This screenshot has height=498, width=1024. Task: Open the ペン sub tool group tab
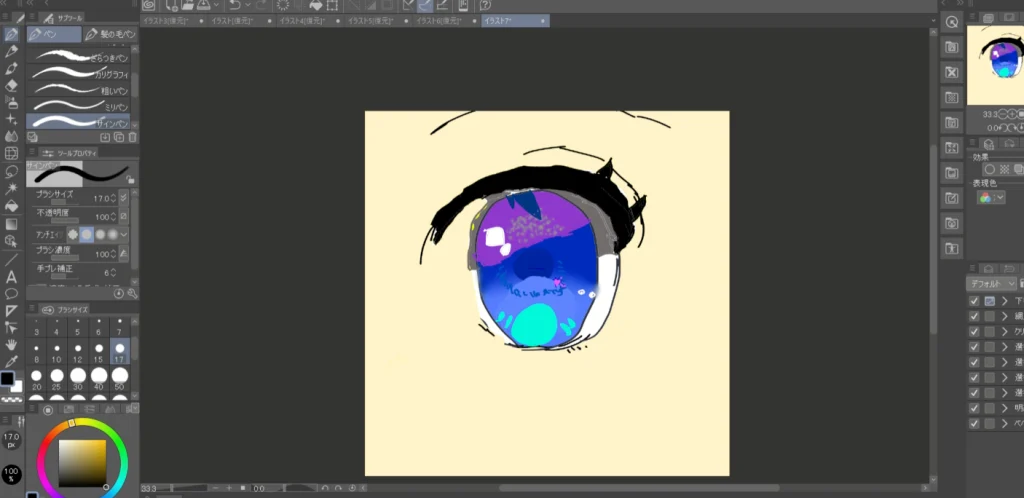[54, 34]
